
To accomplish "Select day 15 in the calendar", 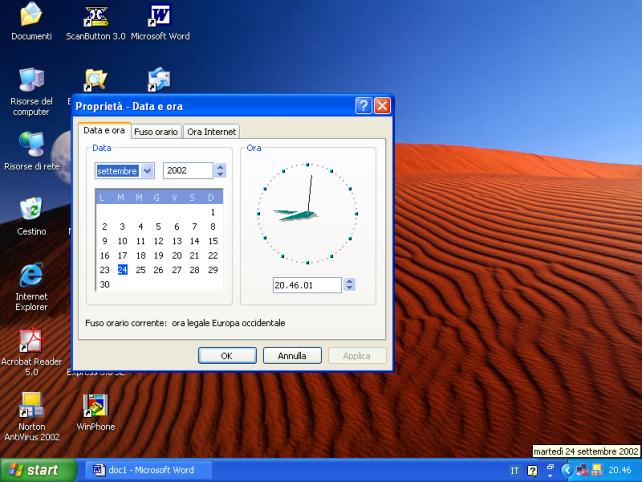I will point(213,241).
